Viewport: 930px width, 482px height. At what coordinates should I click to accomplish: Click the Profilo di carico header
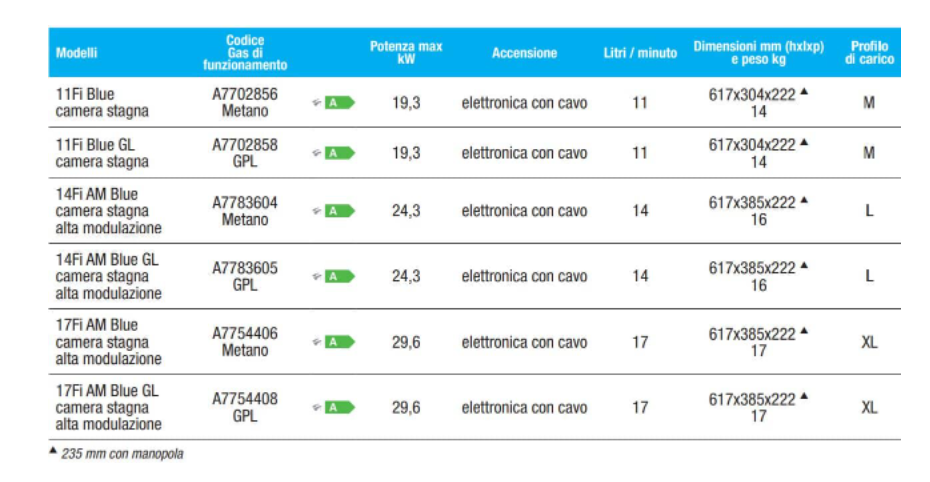click(x=869, y=53)
